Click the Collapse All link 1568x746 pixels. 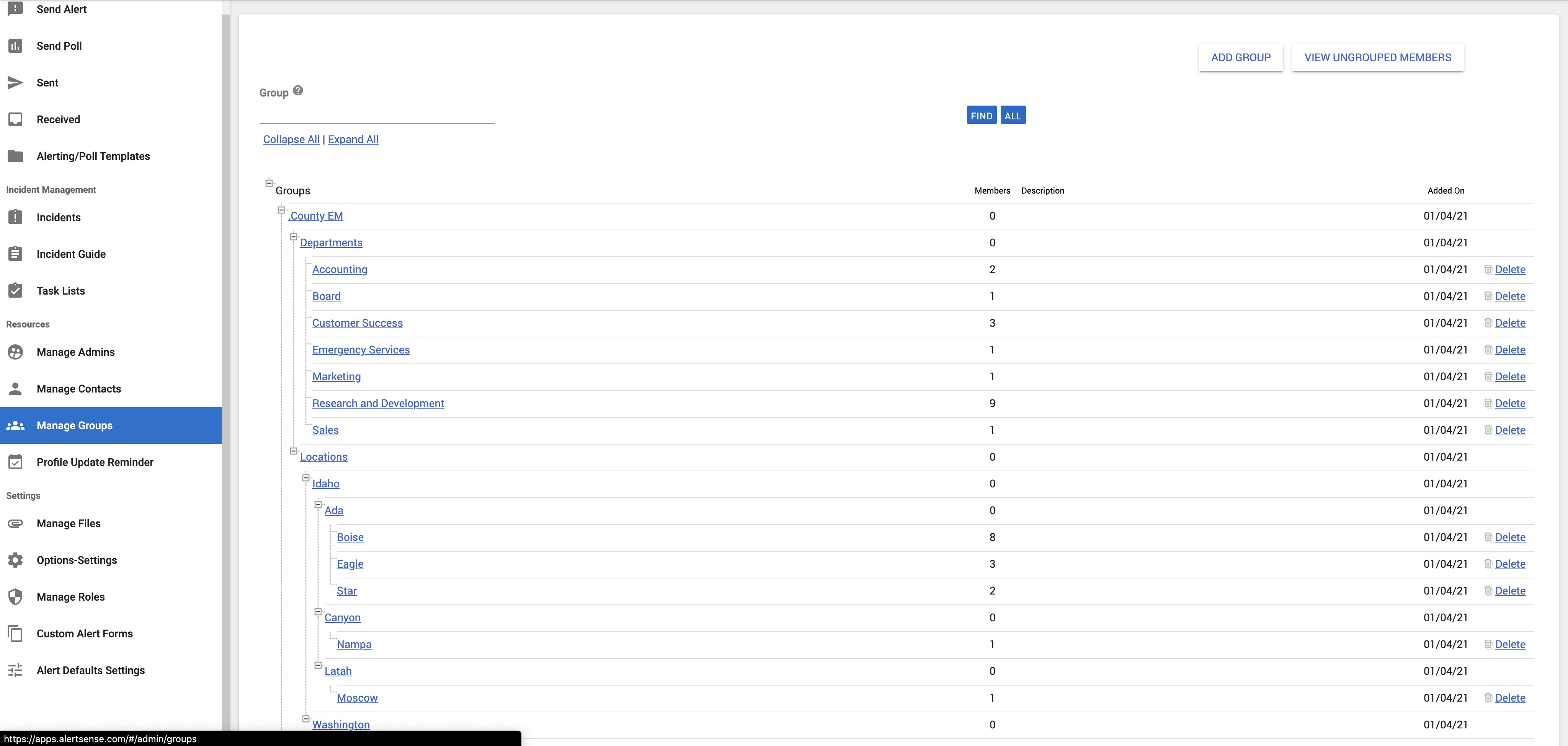click(291, 139)
